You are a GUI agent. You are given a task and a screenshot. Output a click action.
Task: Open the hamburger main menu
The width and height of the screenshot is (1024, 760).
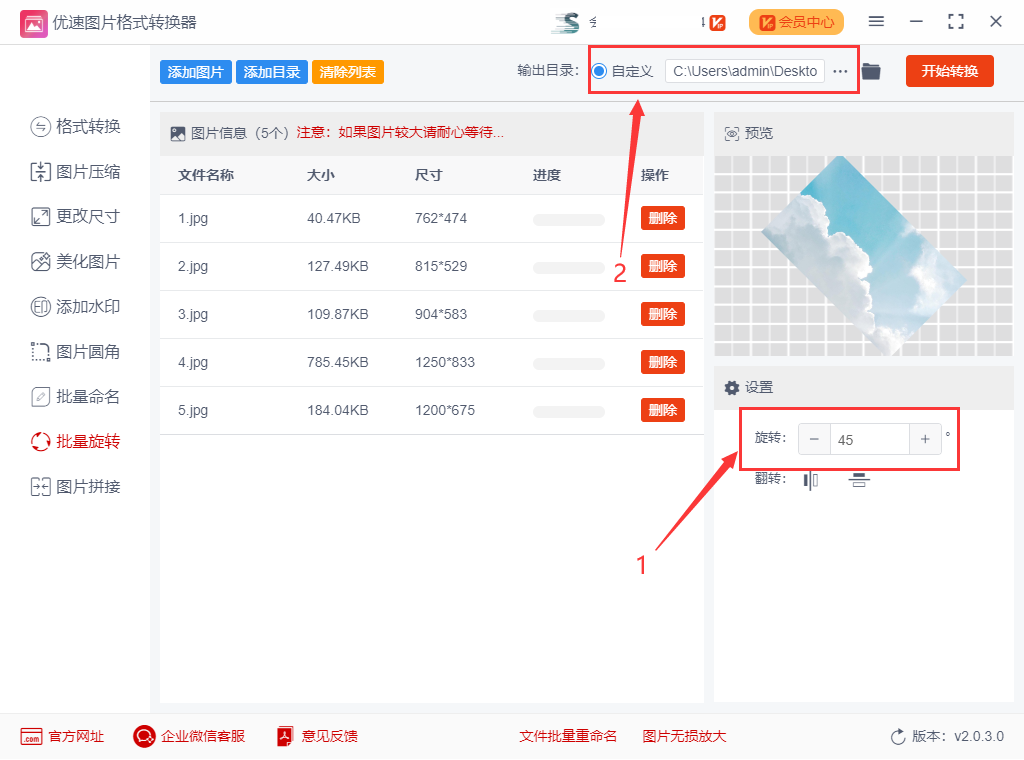[x=876, y=22]
